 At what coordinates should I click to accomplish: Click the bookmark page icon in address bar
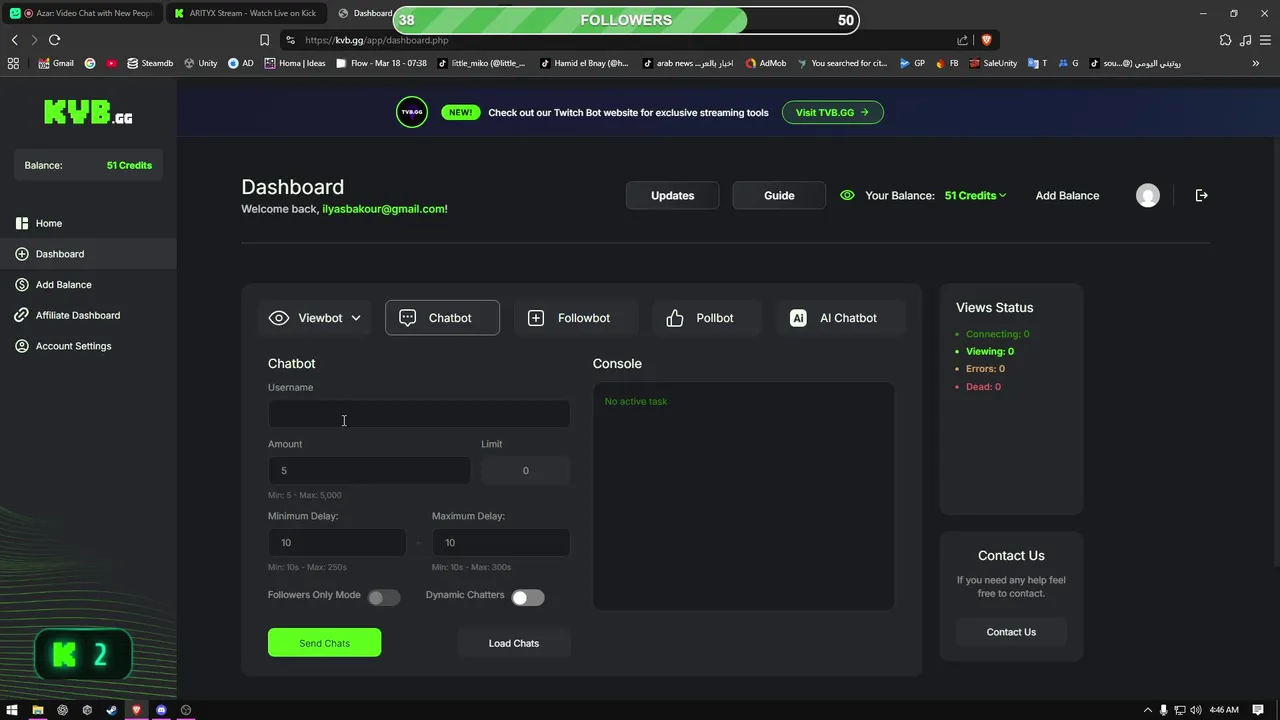[x=264, y=40]
